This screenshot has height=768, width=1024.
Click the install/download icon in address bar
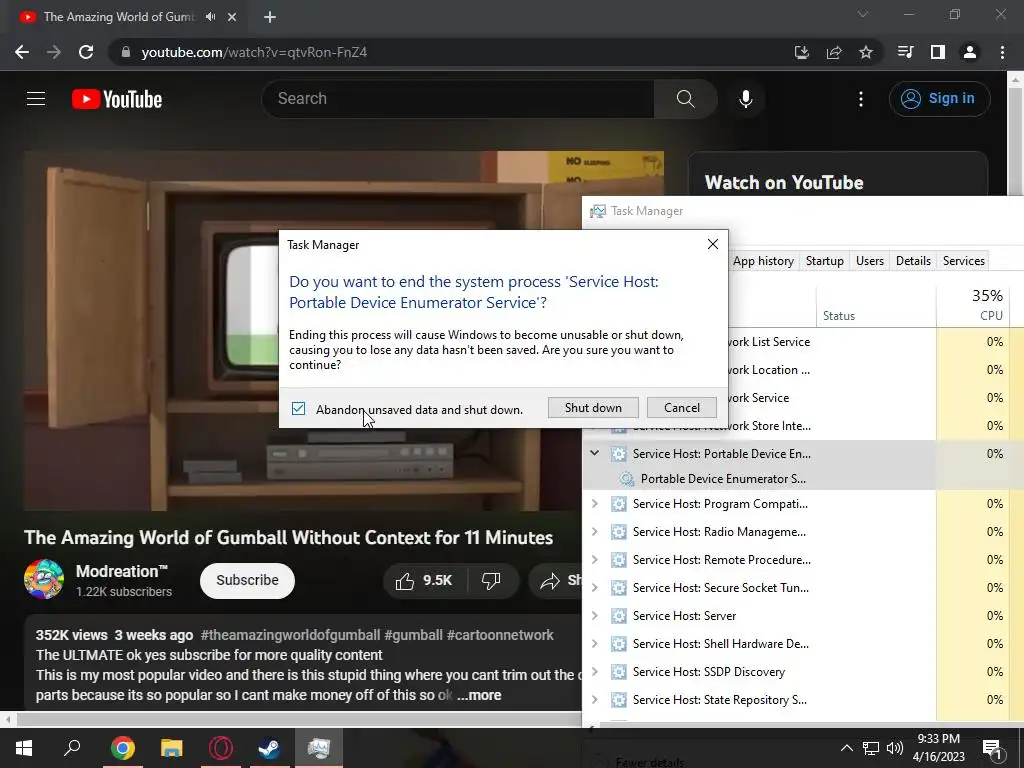(x=802, y=52)
